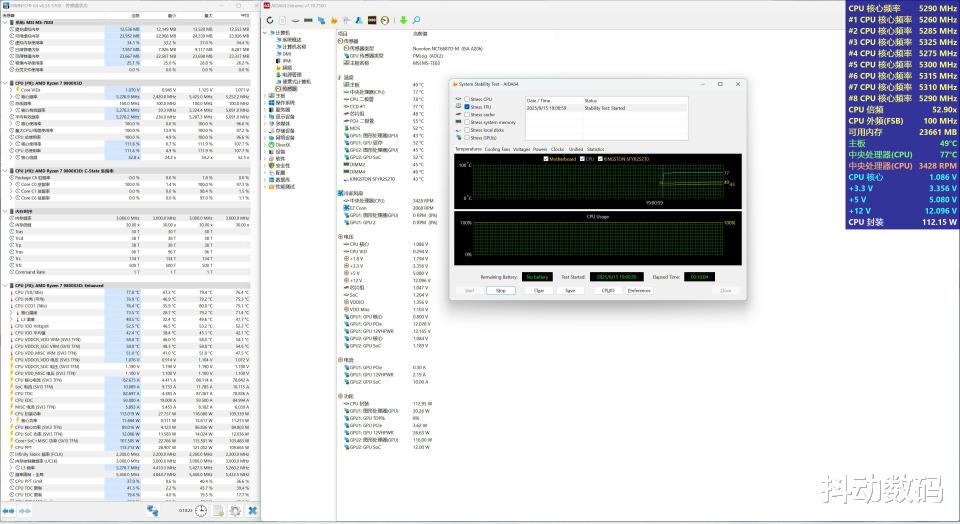Click the HWiNFO clock reset timer icon
Viewport: 960px width, 524px height.
tap(201, 510)
